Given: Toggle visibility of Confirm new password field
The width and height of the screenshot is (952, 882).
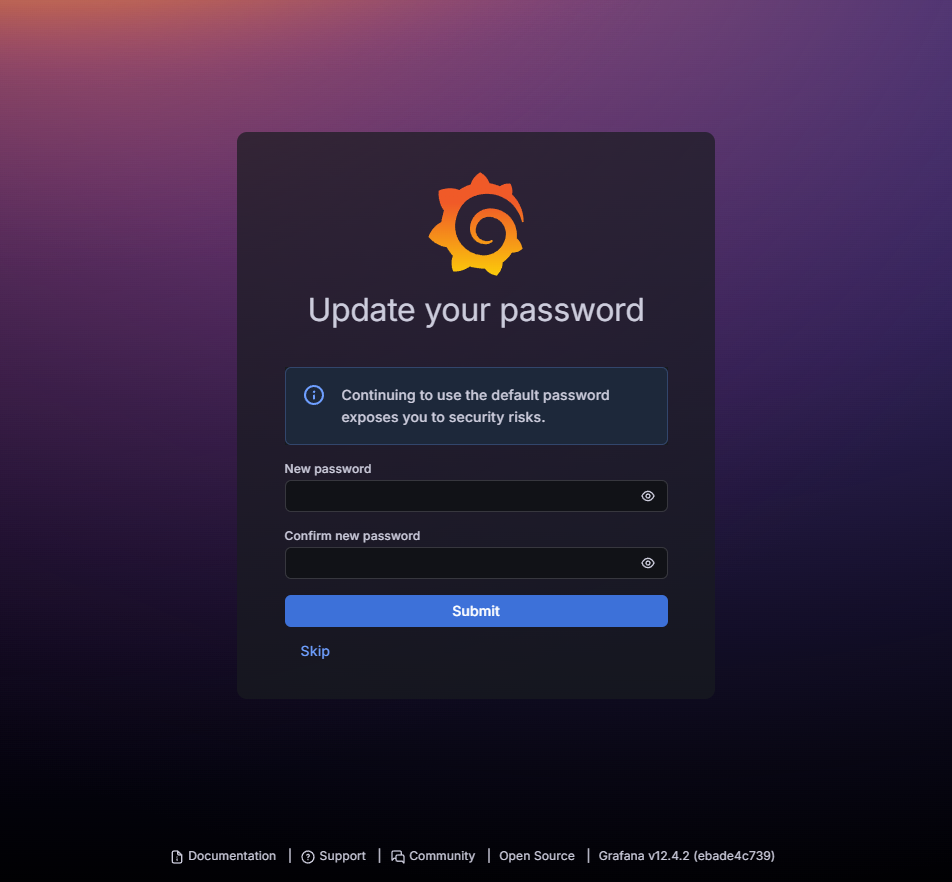Looking at the screenshot, I should (648, 563).
